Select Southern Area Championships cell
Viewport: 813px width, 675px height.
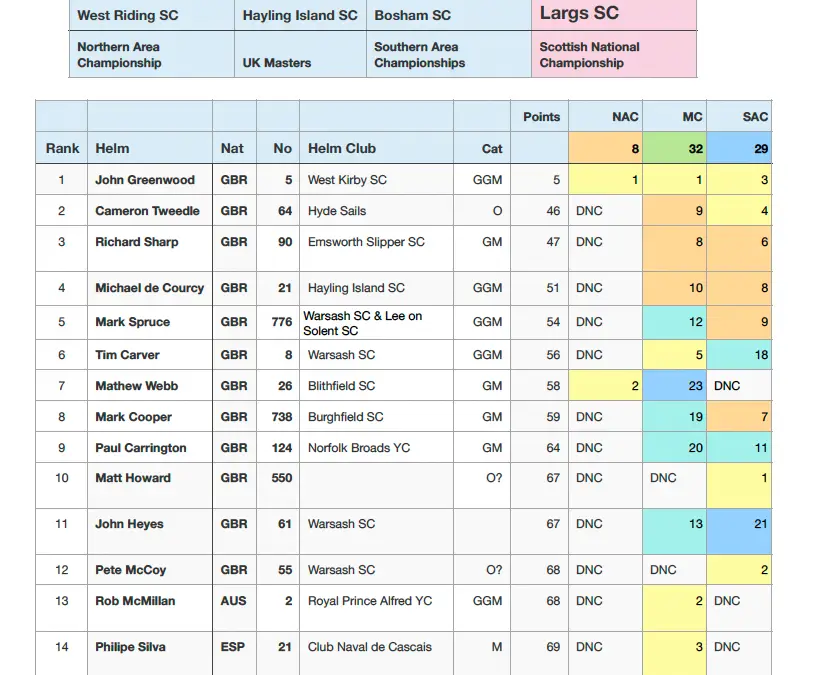[449, 54]
